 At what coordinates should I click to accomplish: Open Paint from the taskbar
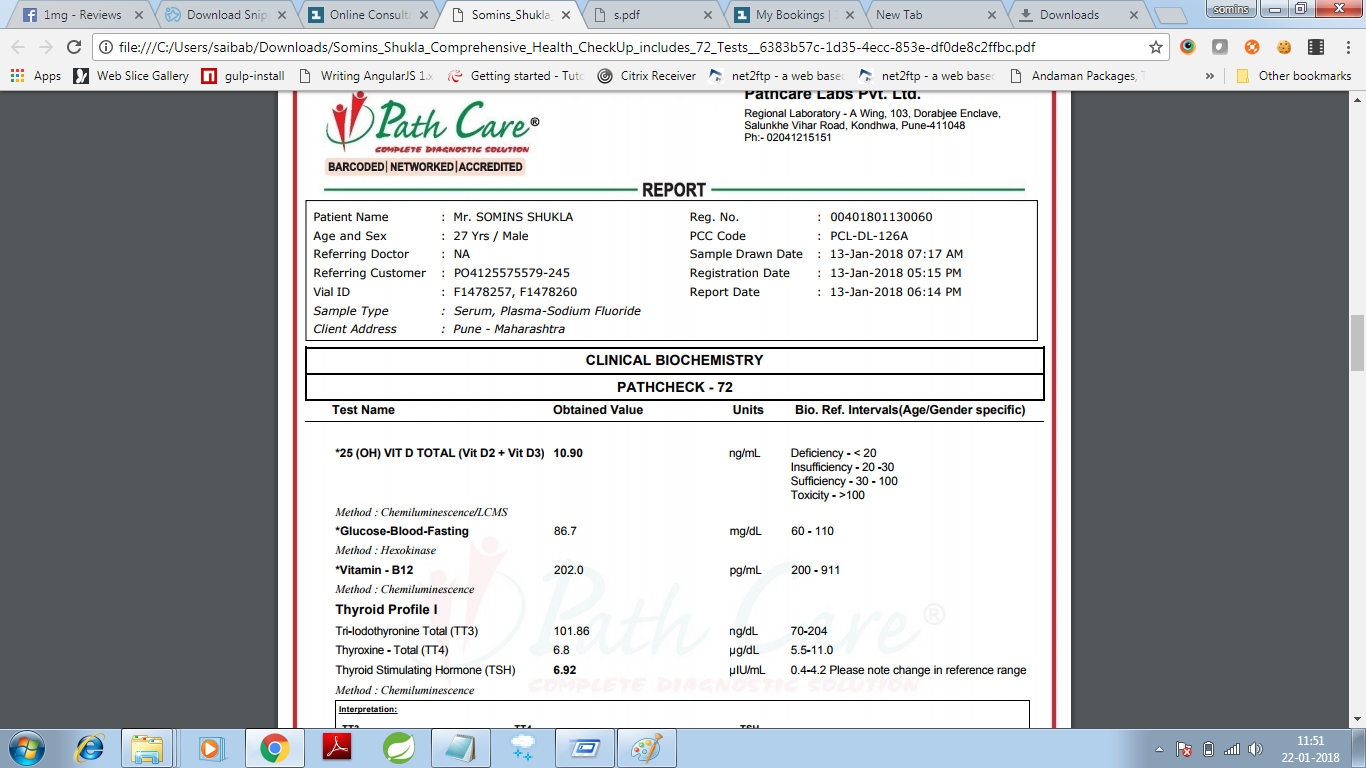[x=645, y=748]
